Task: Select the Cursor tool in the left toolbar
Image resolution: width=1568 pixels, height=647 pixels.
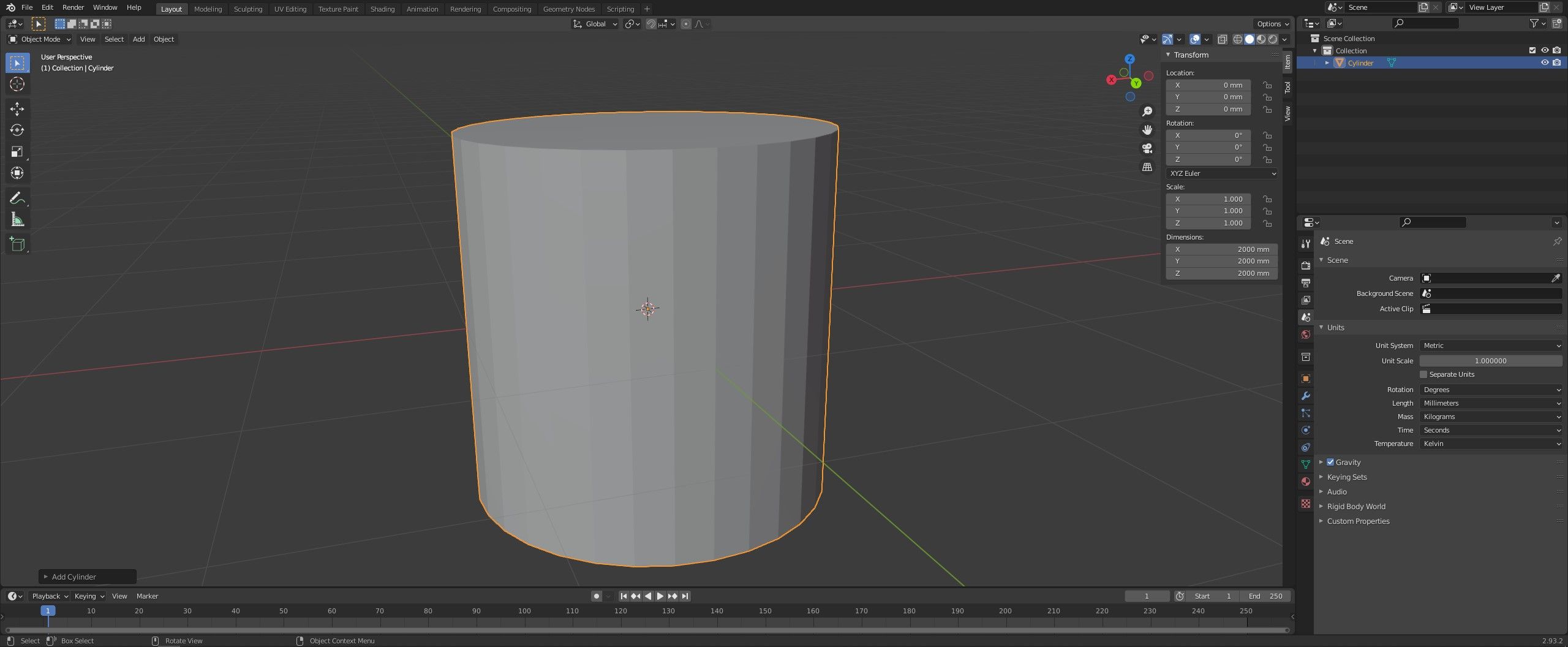Action: click(x=17, y=84)
